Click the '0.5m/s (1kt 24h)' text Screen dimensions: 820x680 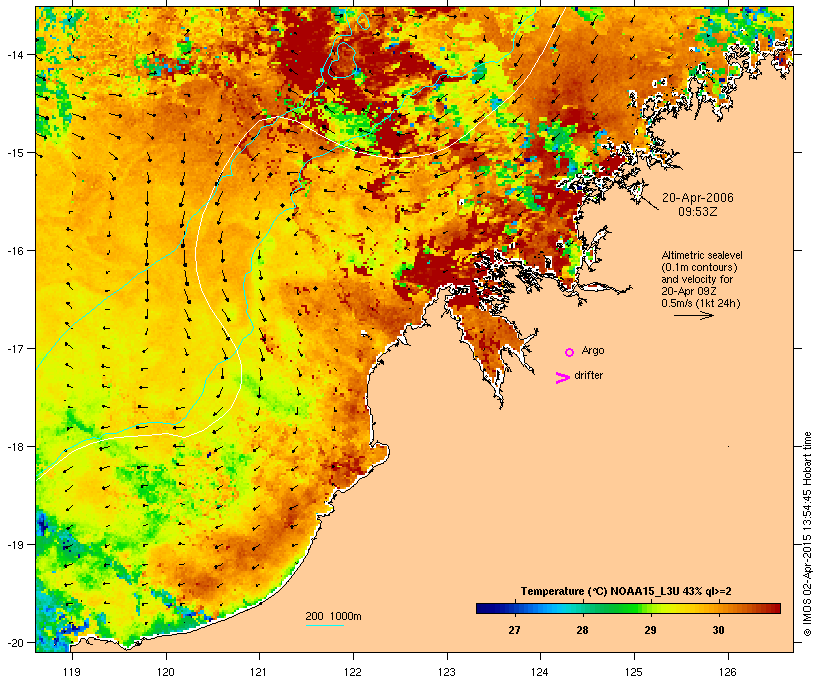(701, 303)
